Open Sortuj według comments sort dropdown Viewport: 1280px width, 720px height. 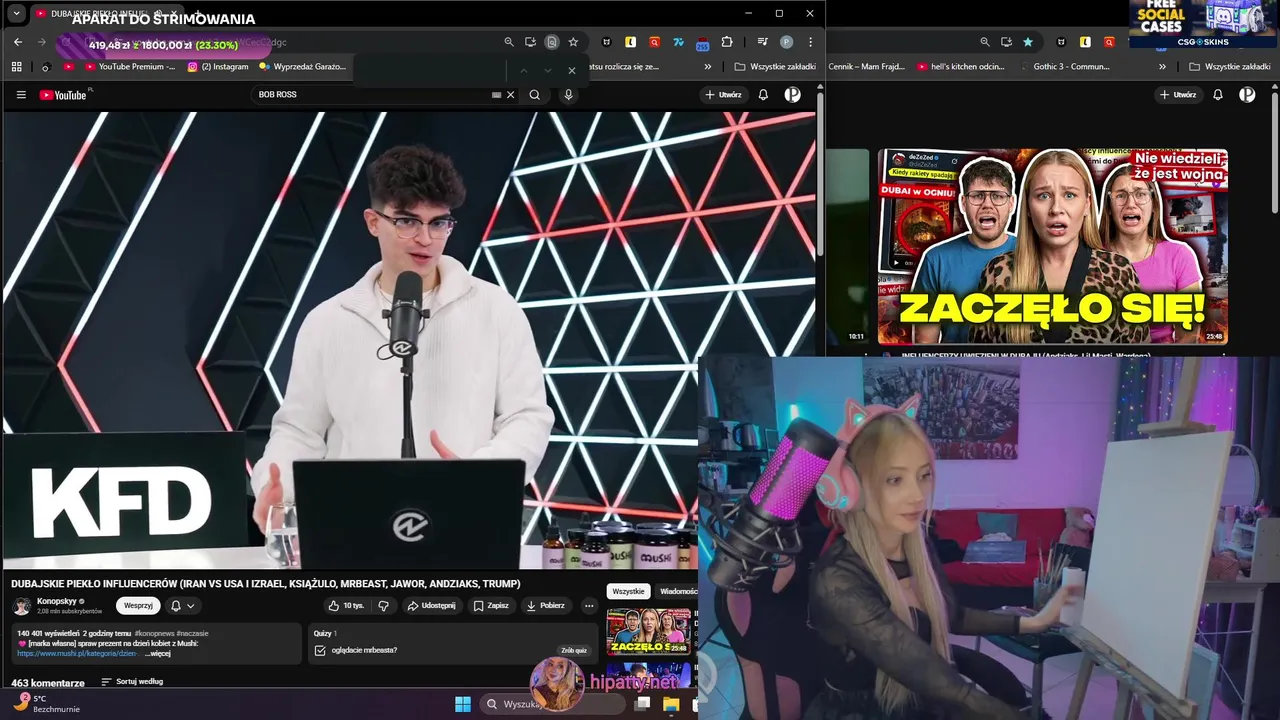coord(132,682)
